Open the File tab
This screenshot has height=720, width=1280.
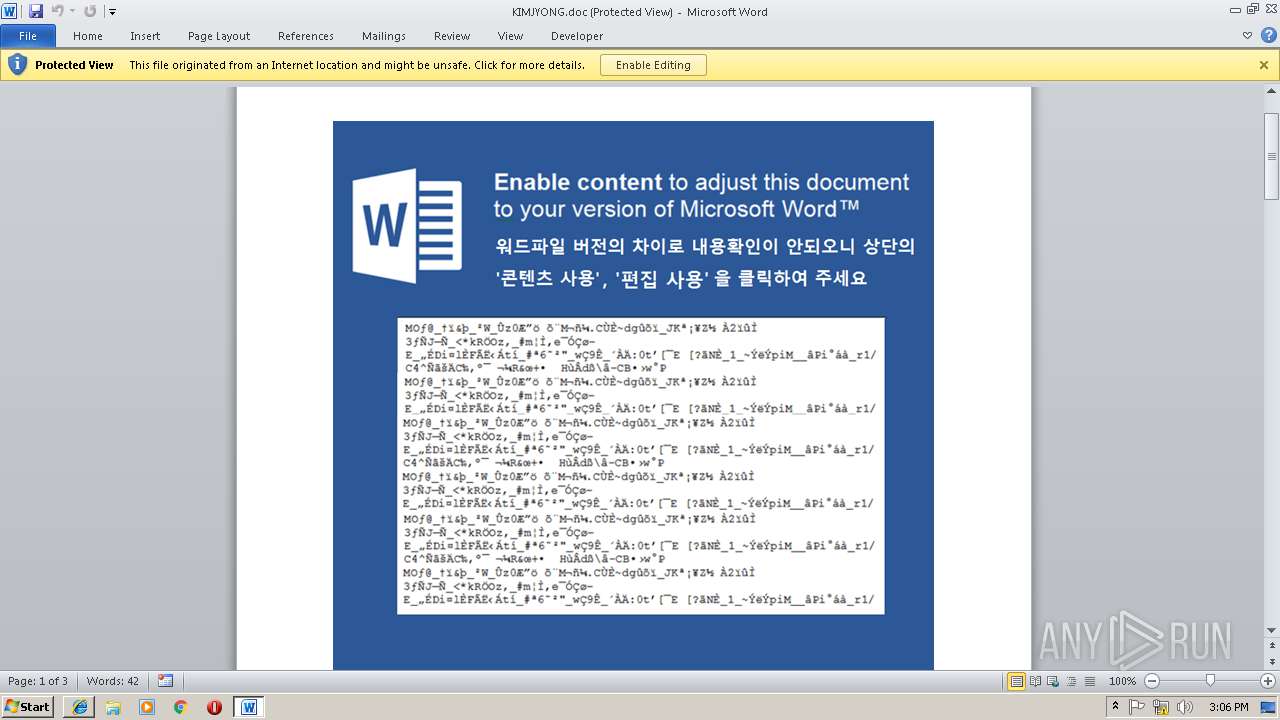(x=28, y=36)
